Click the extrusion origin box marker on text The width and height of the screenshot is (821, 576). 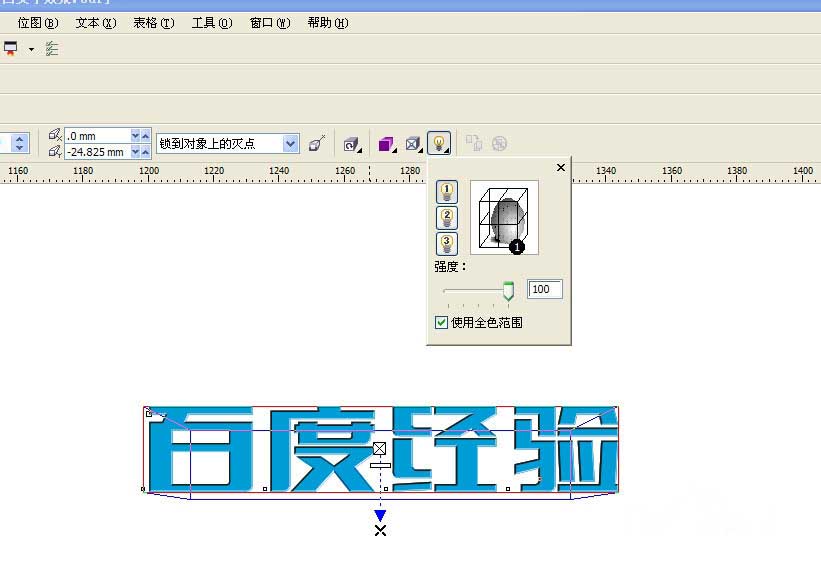[380, 448]
